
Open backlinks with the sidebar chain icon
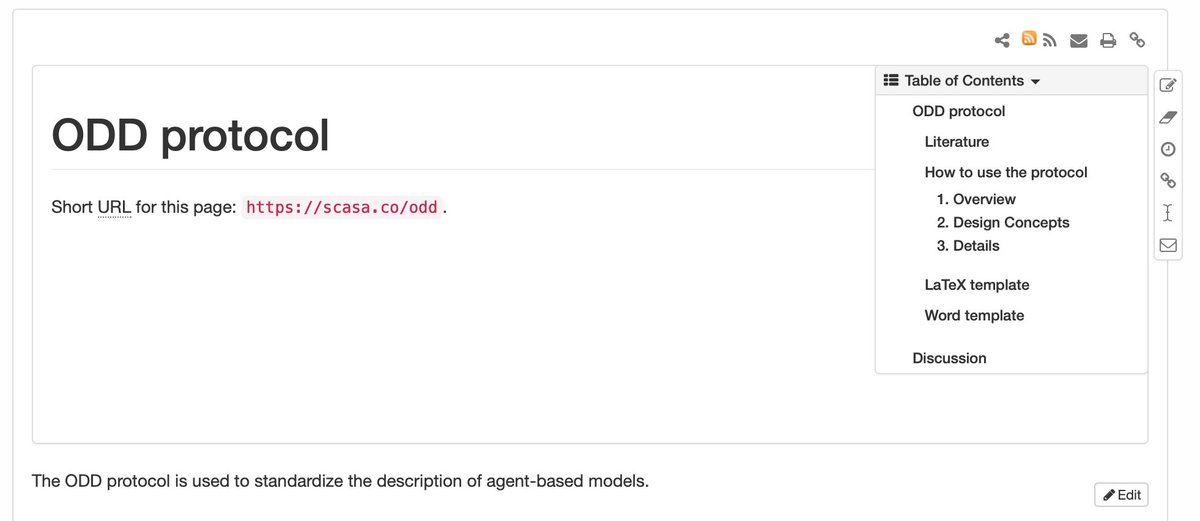coord(1168,181)
